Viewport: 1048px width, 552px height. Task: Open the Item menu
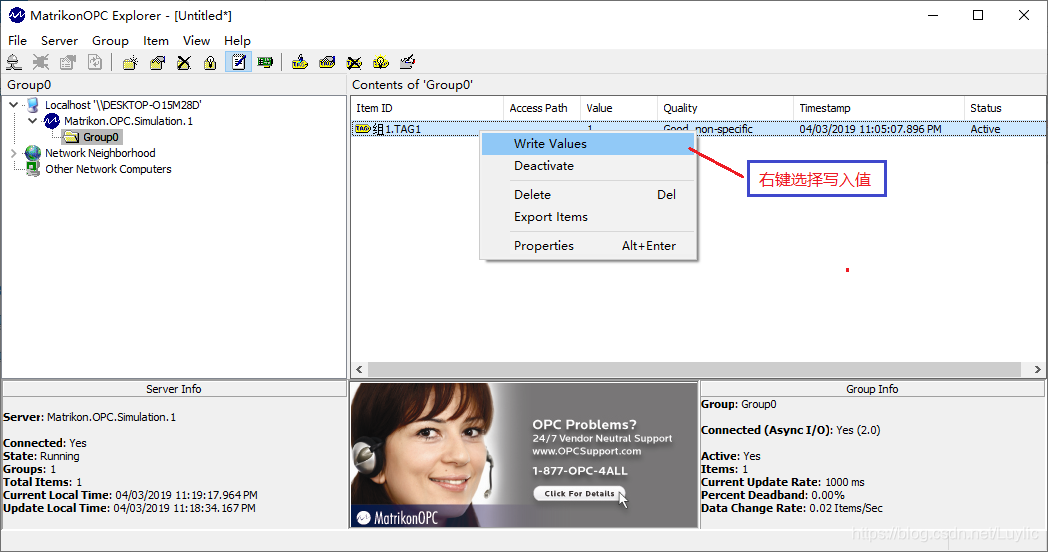(x=156, y=41)
